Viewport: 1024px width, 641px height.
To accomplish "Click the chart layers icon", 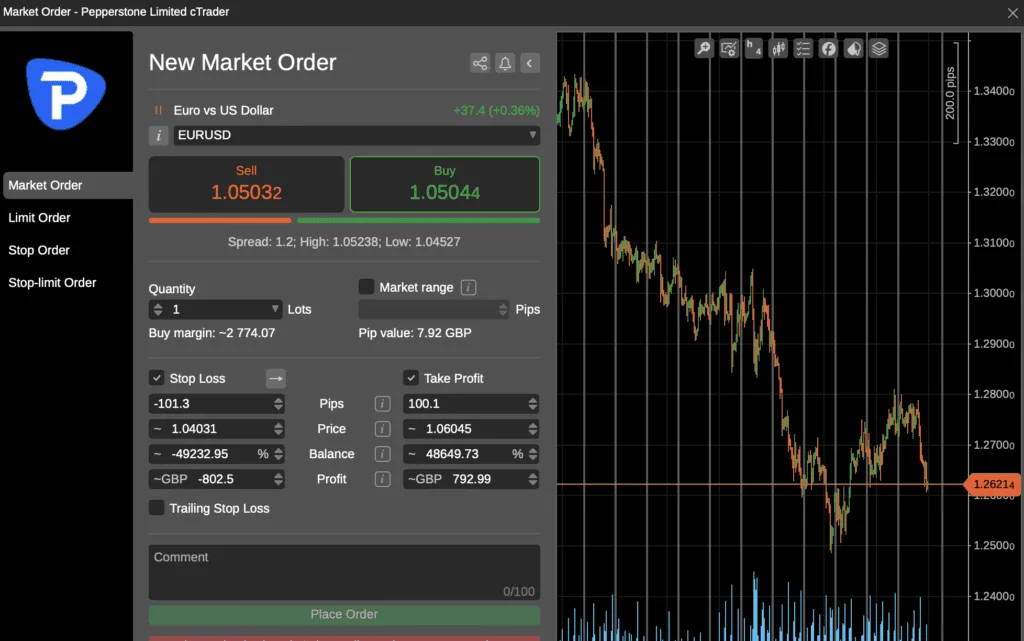I will pos(878,48).
